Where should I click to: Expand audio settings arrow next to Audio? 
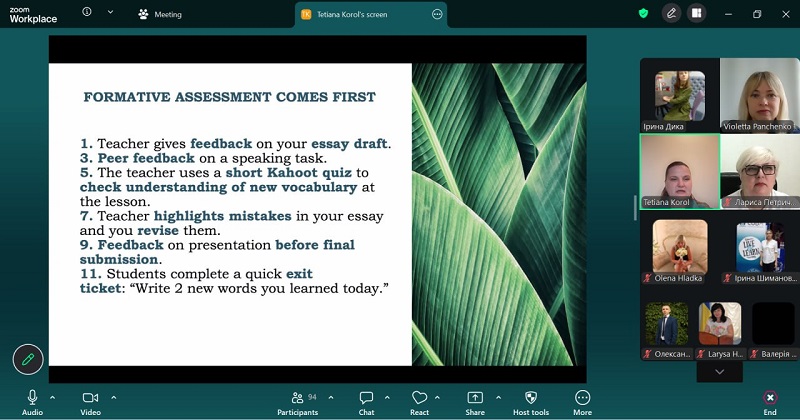pos(52,397)
